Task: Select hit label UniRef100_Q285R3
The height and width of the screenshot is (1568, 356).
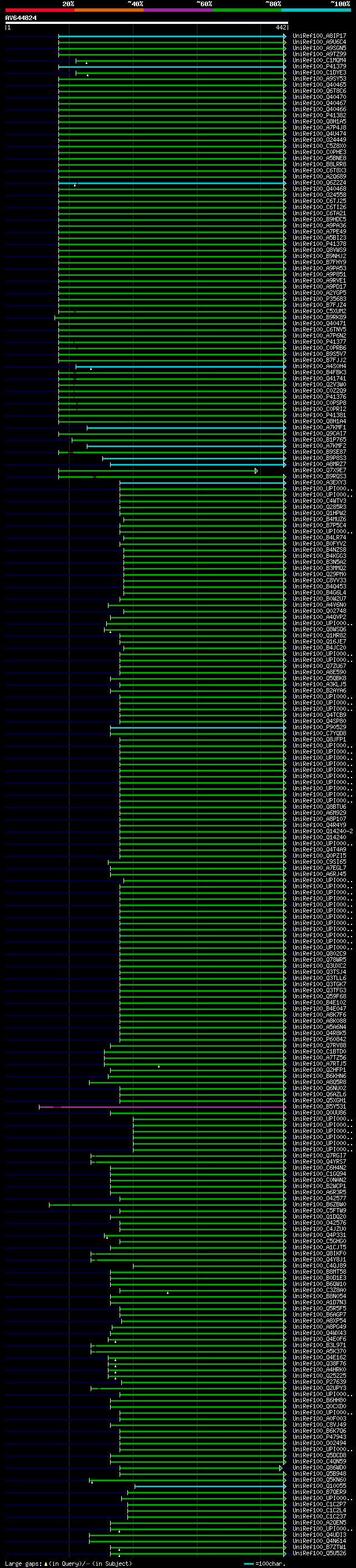Action: [319, 507]
